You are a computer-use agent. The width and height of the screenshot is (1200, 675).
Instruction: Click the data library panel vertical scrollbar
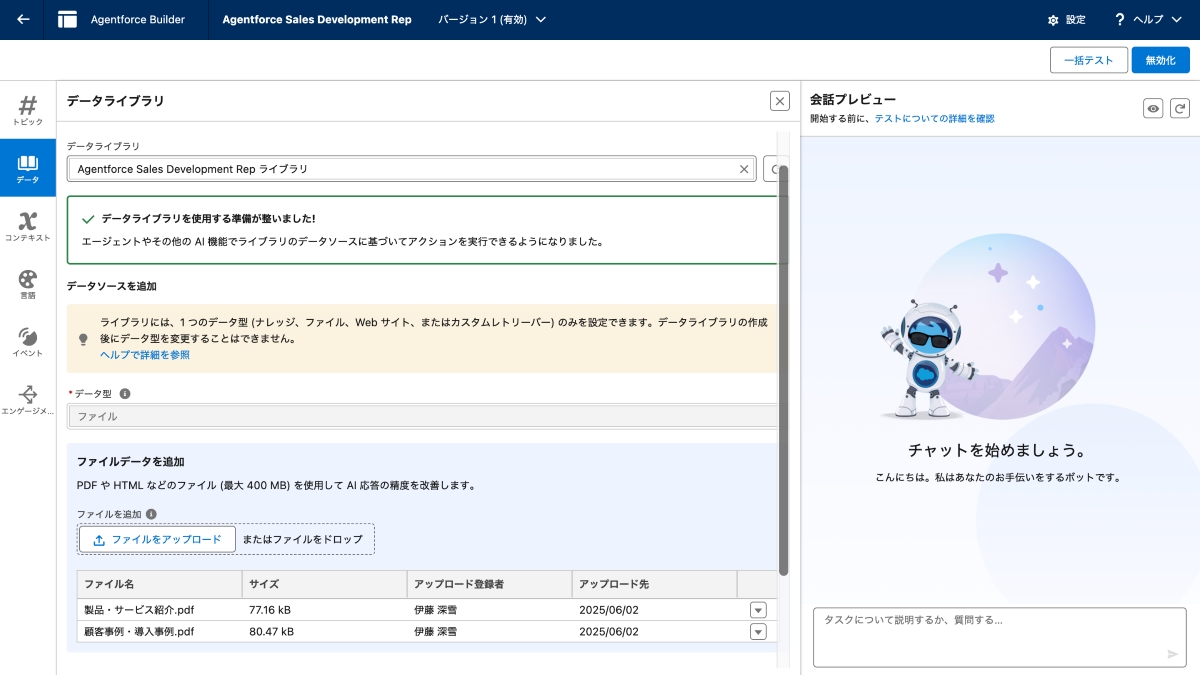(784, 370)
